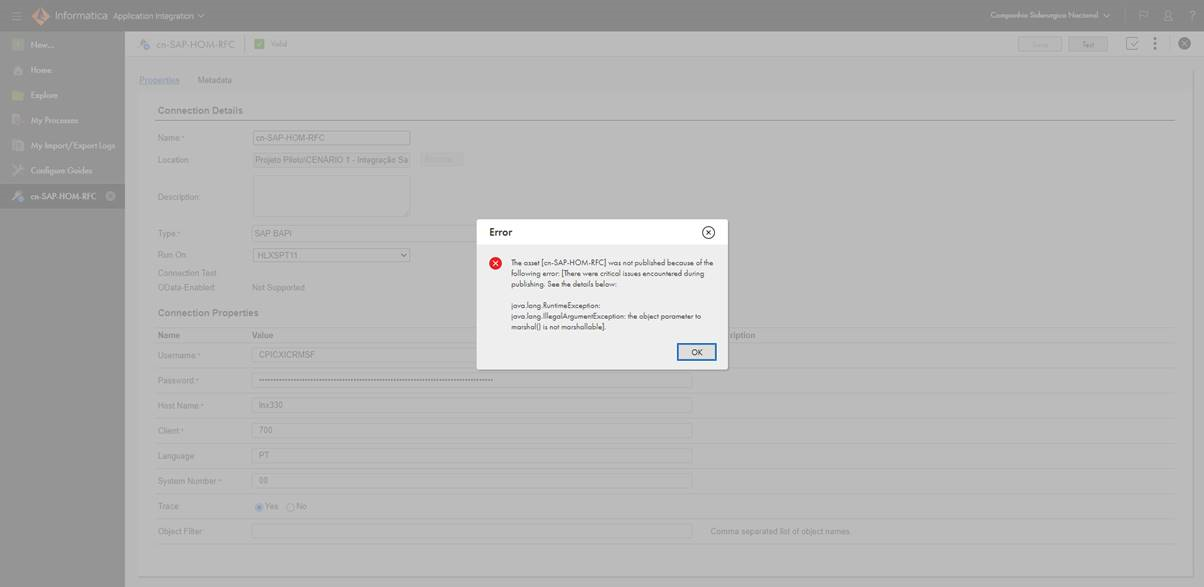
Task: Select Yes for Trace
Action: point(259,507)
